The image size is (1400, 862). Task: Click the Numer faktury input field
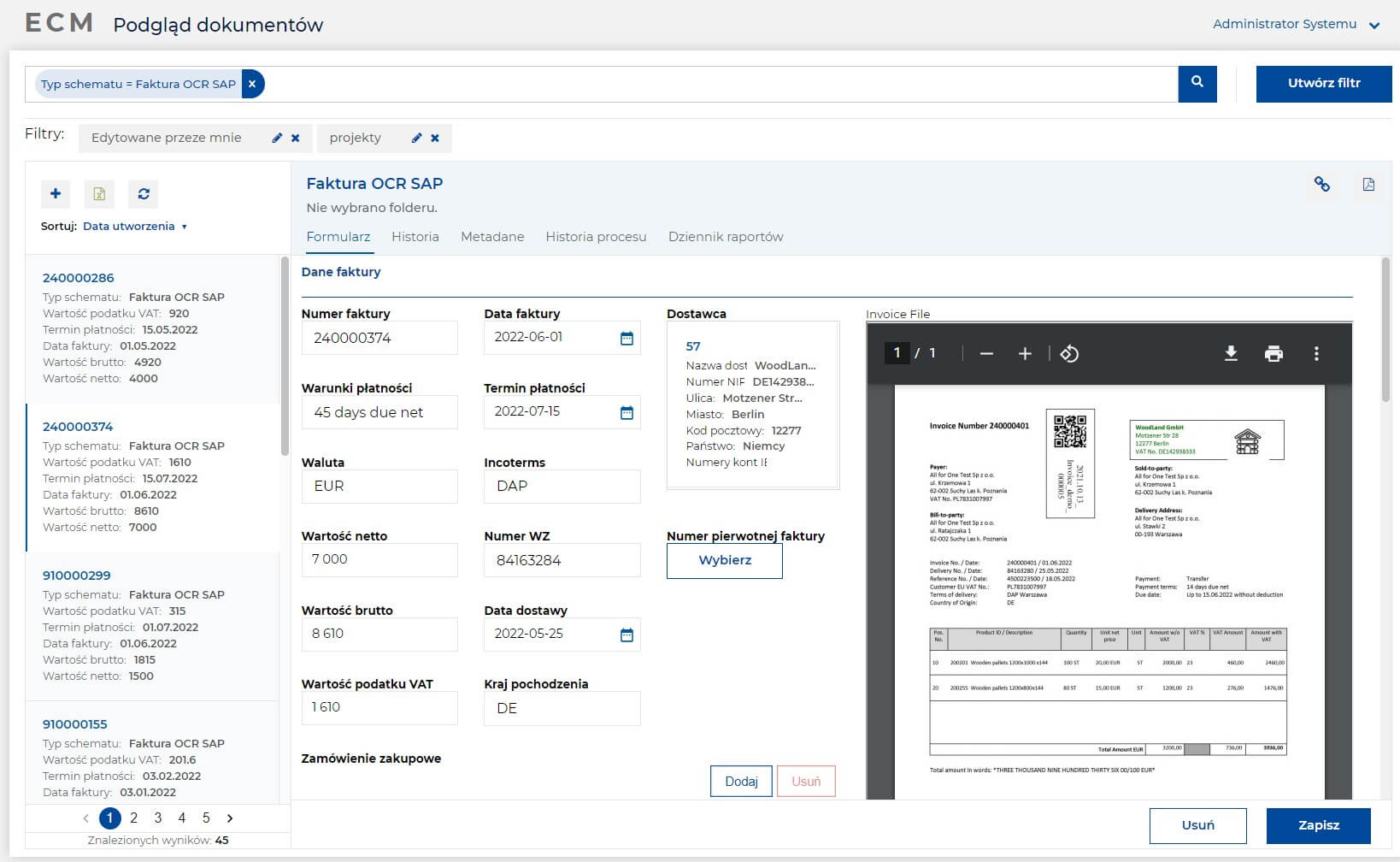(x=379, y=338)
